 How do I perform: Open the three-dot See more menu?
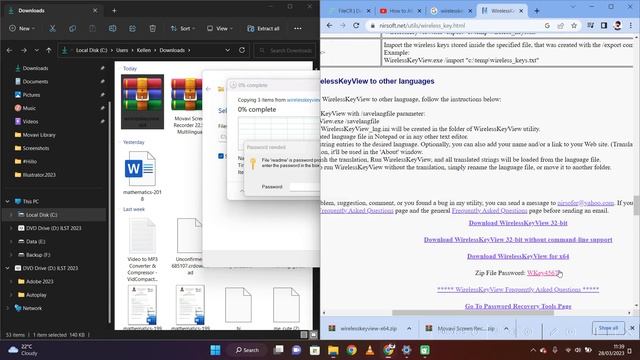pos(298,29)
